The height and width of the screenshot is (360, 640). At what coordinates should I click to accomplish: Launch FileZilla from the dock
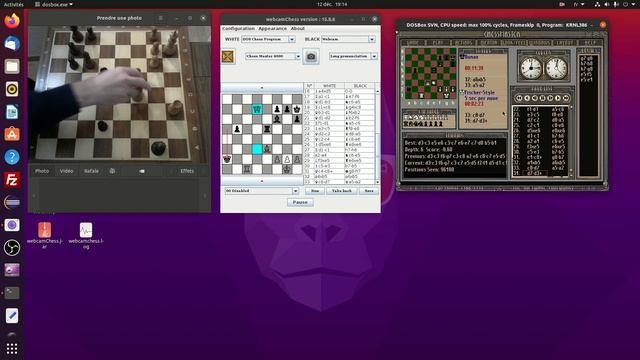[x=12, y=180]
